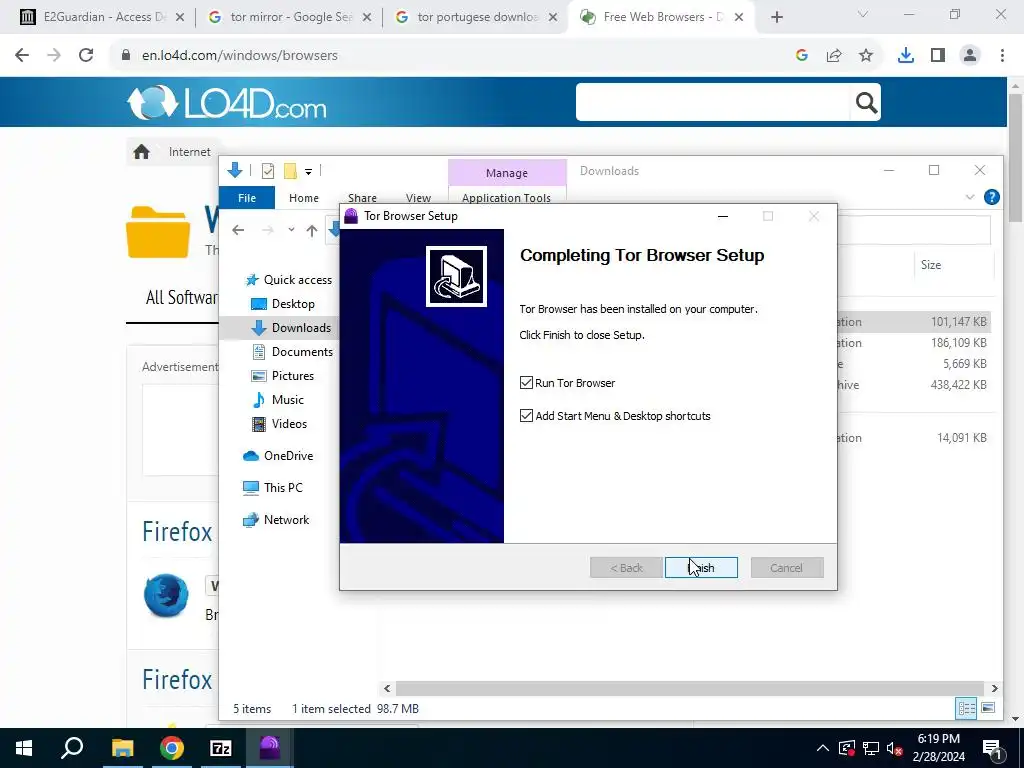Open the File tab in File Explorer
The width and height of the screenshot is (1024, 768).
coord(247,198)
